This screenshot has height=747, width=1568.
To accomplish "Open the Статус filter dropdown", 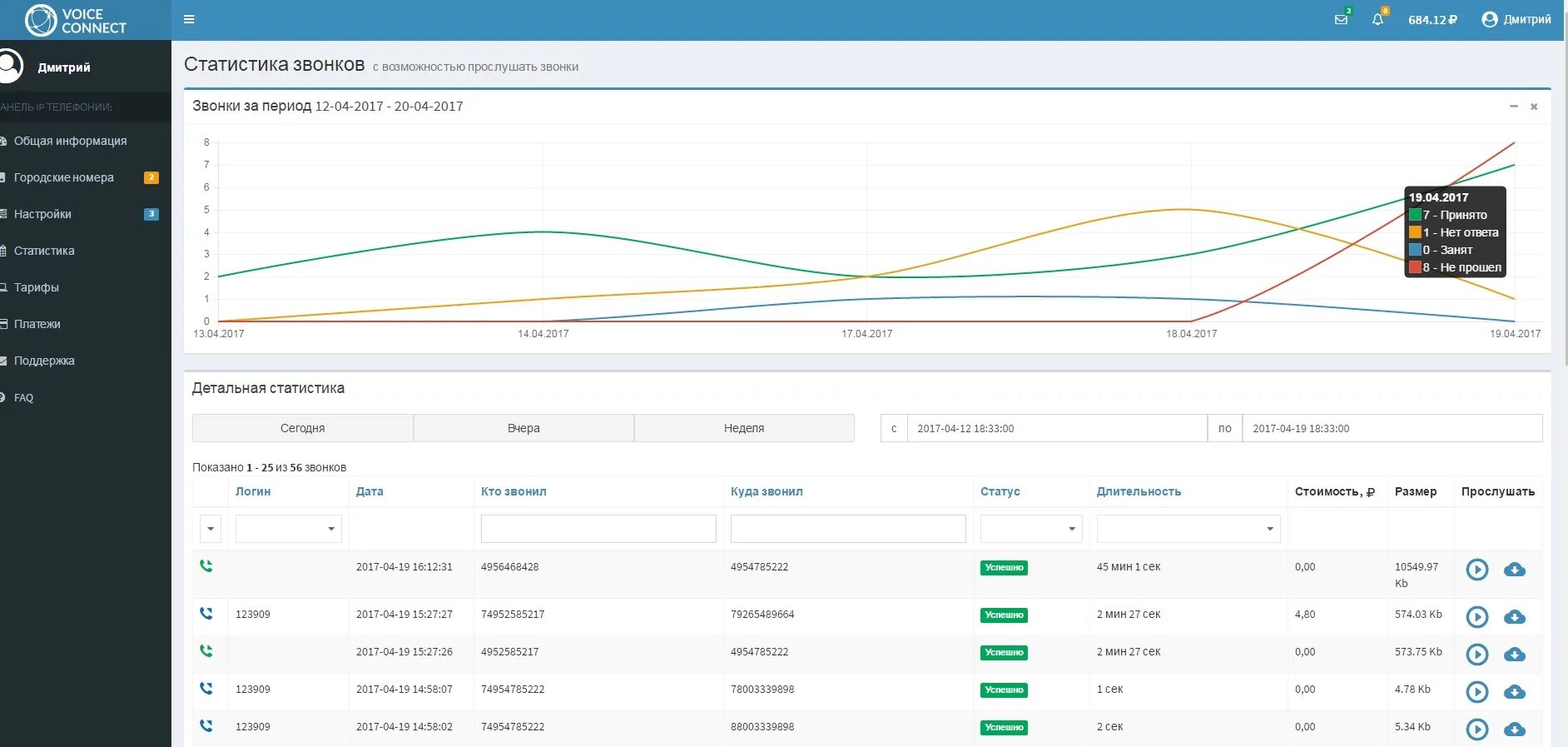I will pyautogui.click(x=1031, y=529).
